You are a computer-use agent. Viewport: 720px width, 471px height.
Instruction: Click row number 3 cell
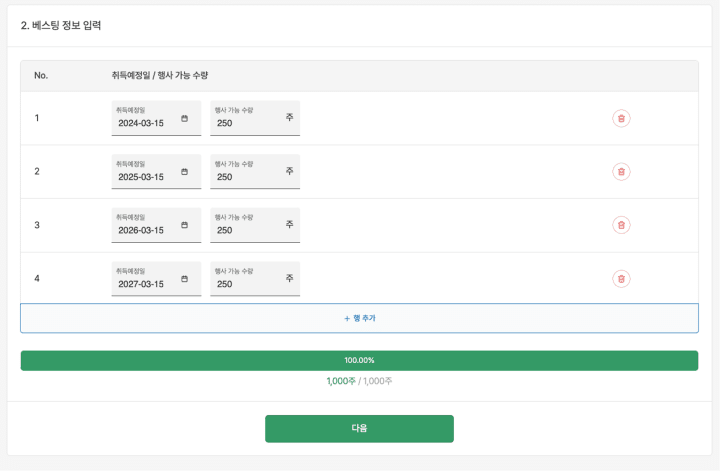pos(37,225)
